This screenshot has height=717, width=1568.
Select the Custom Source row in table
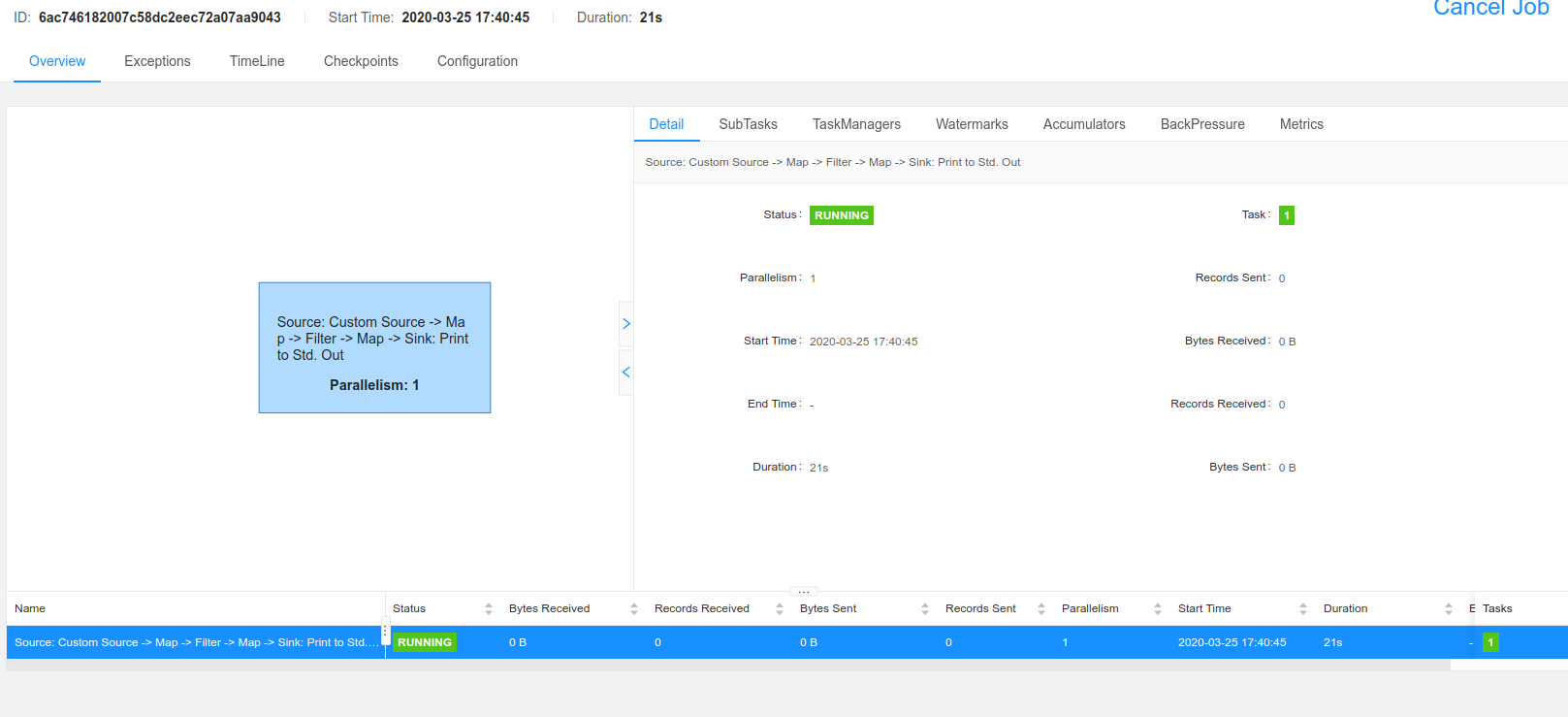[194, 642]
